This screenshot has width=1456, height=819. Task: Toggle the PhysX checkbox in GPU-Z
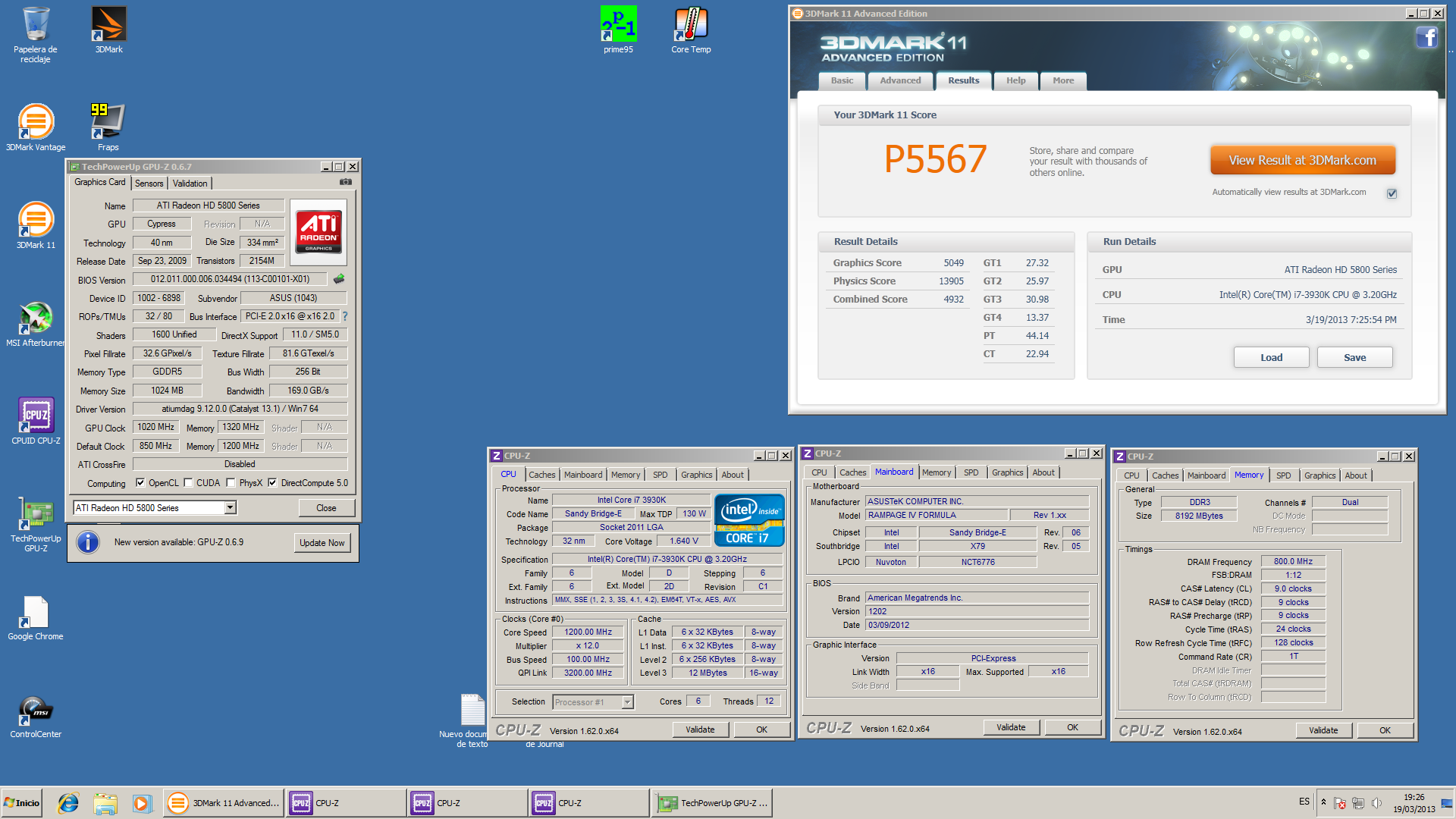(231, 483)
